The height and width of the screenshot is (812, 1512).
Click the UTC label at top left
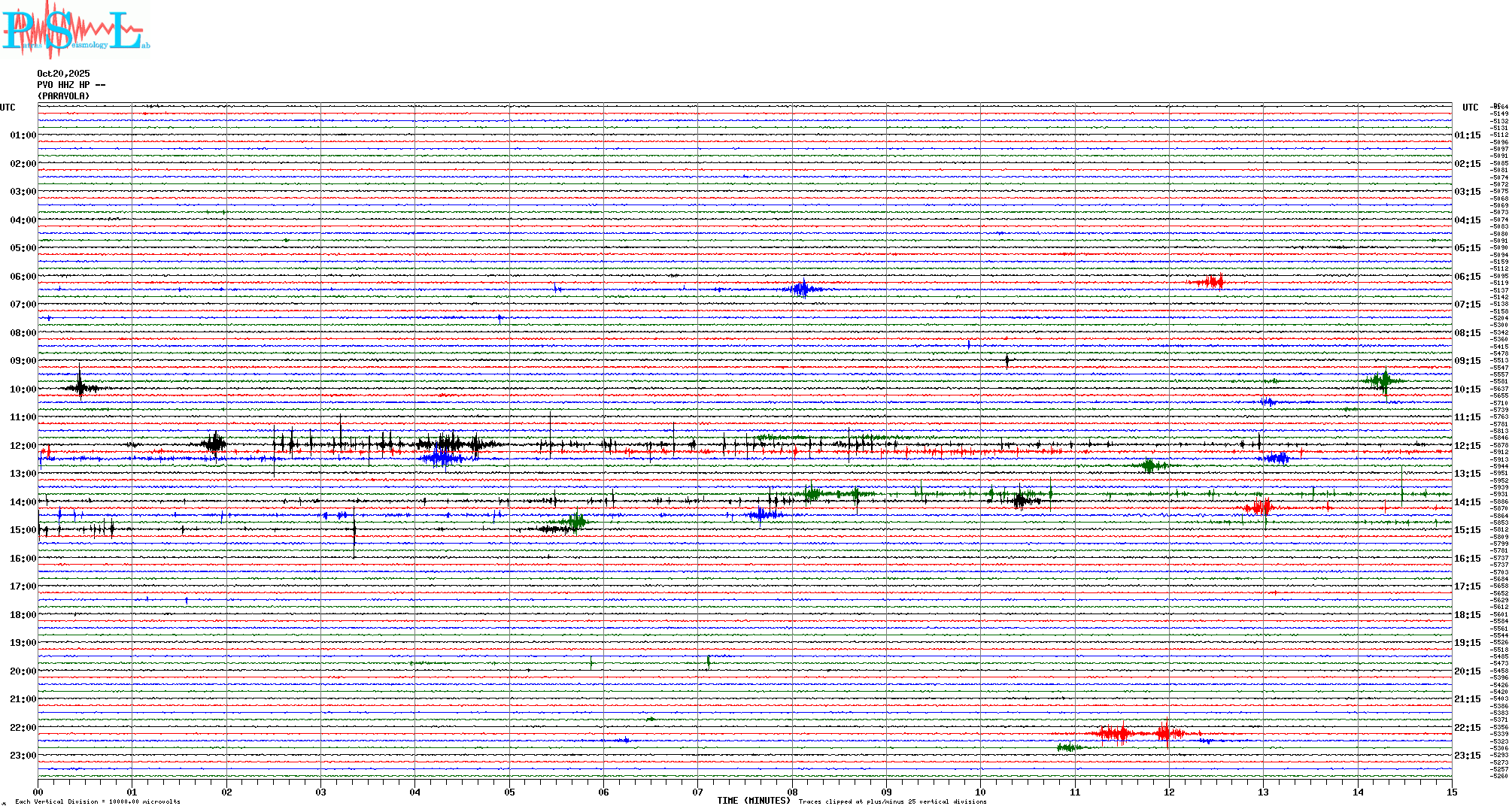pyautogui.click(x=8, y=108)
